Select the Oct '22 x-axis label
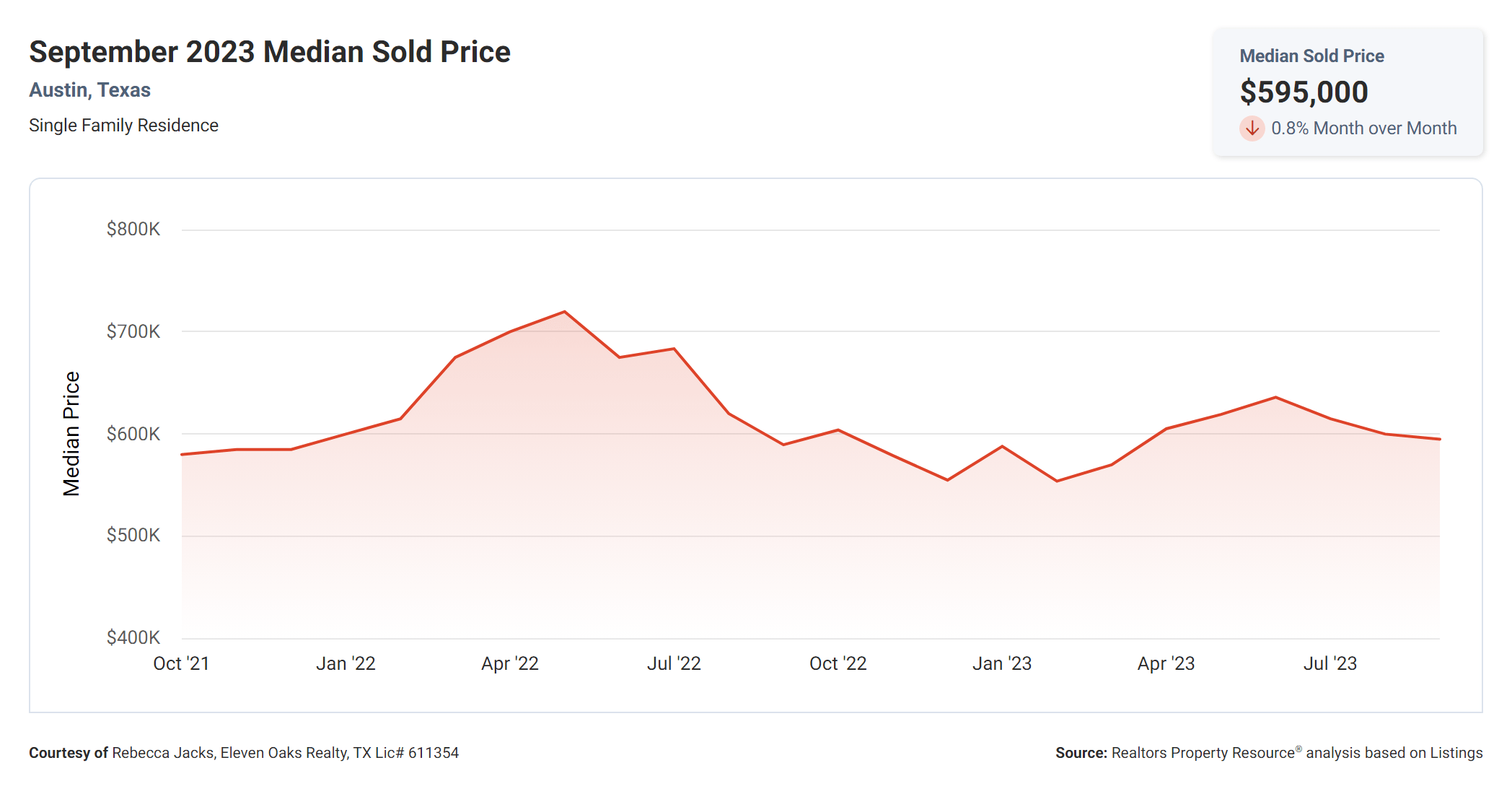 838,664
